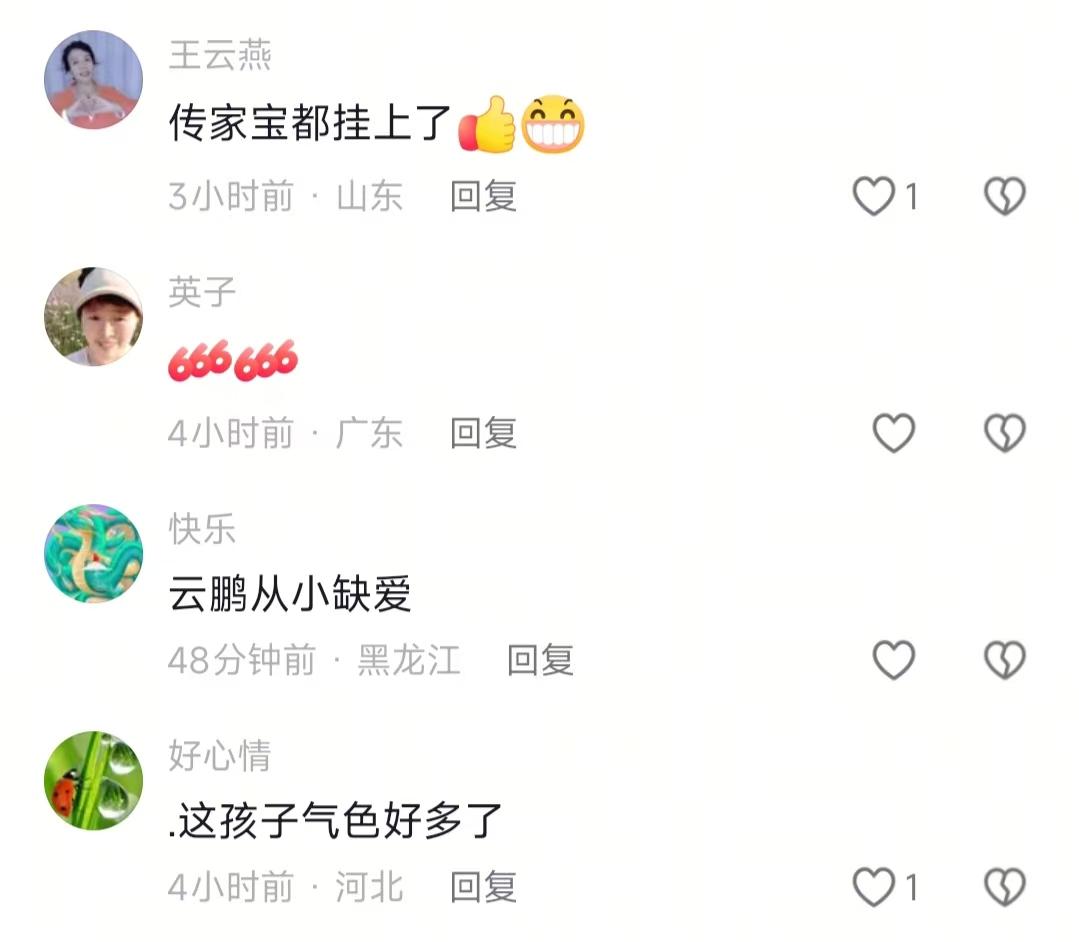
Task: Dislike 快乐's comment with broken heart
Action: 1005,660
